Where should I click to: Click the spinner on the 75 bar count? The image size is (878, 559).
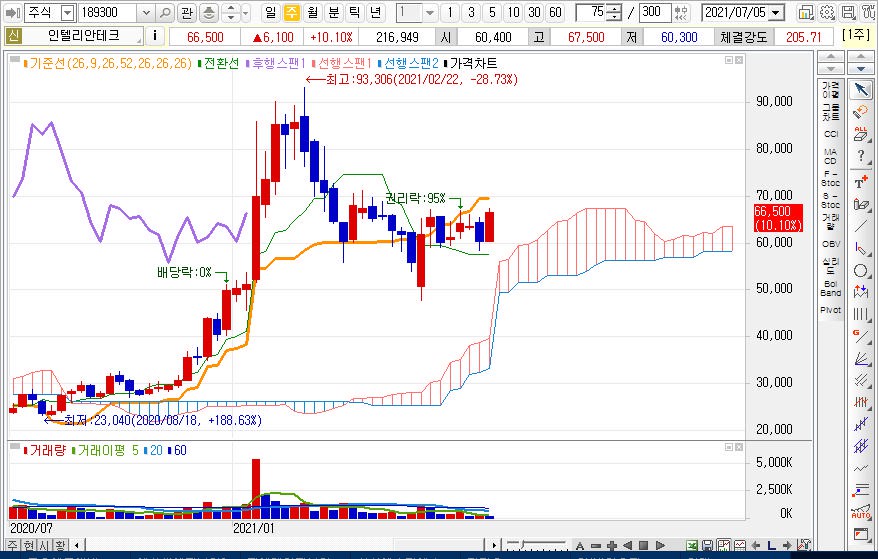pos(614,12)
